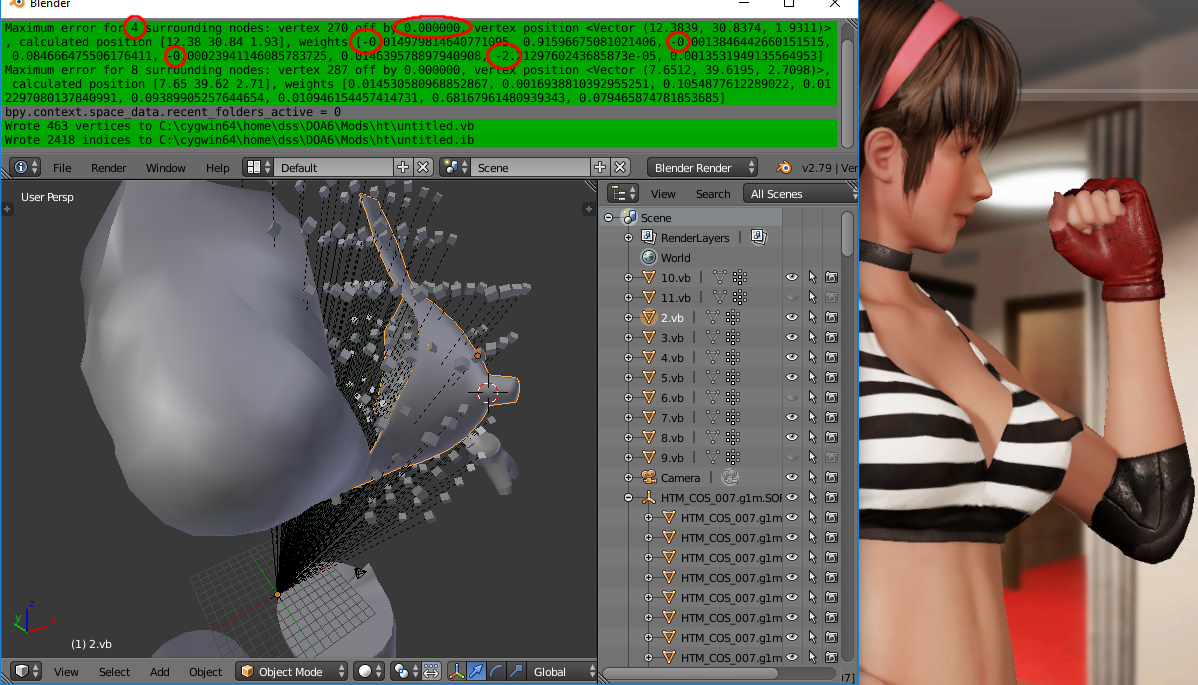This screenshot has width=1198, height=685.
Task: Toggle visibility of Camera
Action: click(x=792, y=478)
